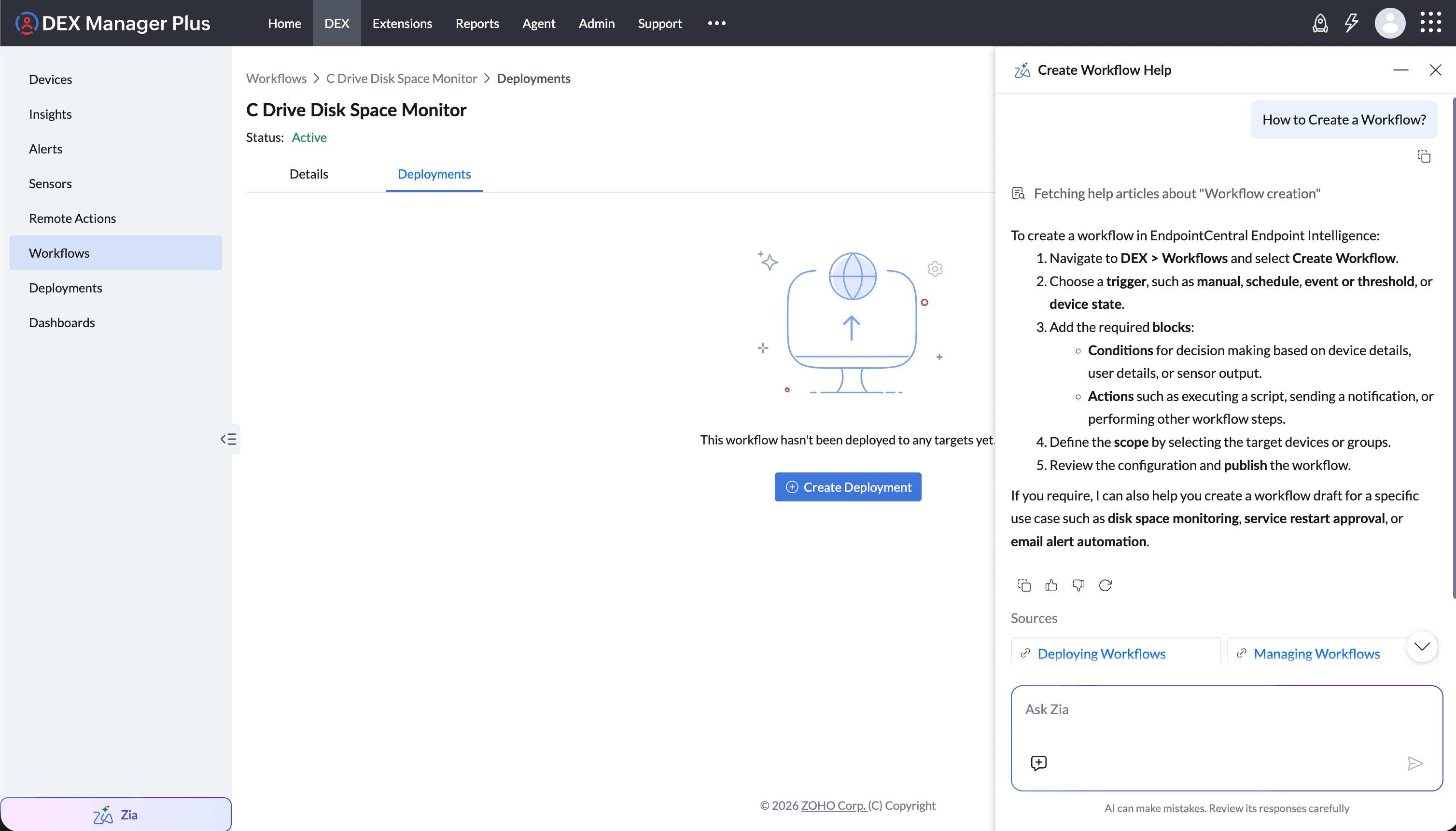Click the link icon beside Managing Workflows

1241,653
